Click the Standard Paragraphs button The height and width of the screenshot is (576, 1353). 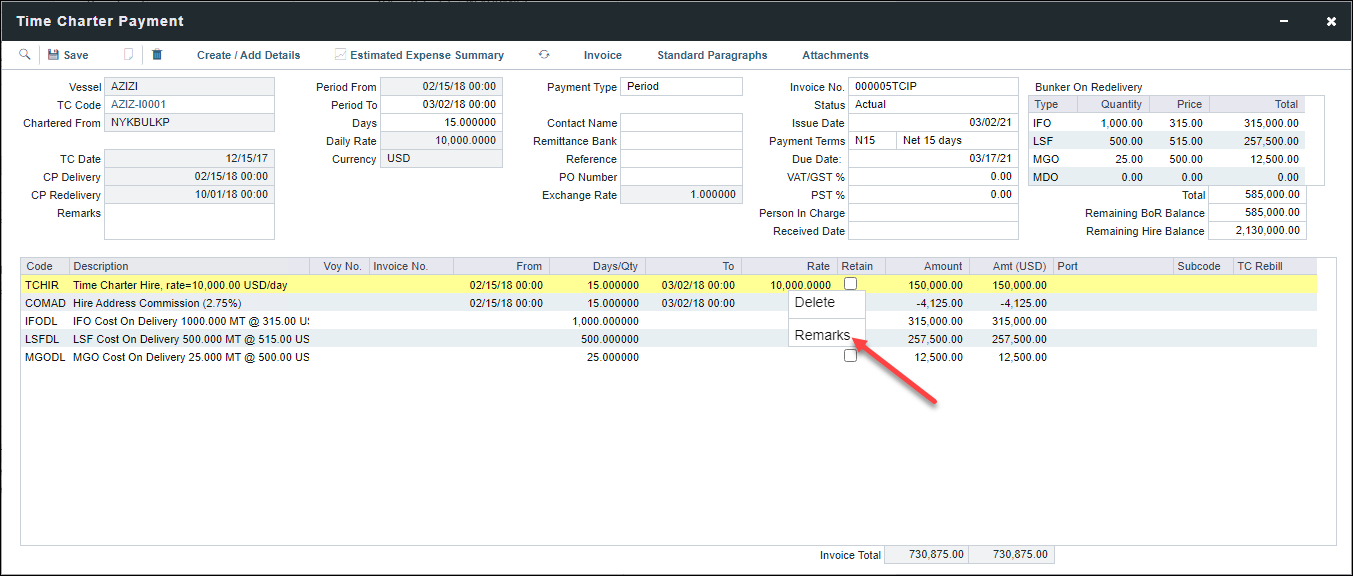click(x=712, y=55)
